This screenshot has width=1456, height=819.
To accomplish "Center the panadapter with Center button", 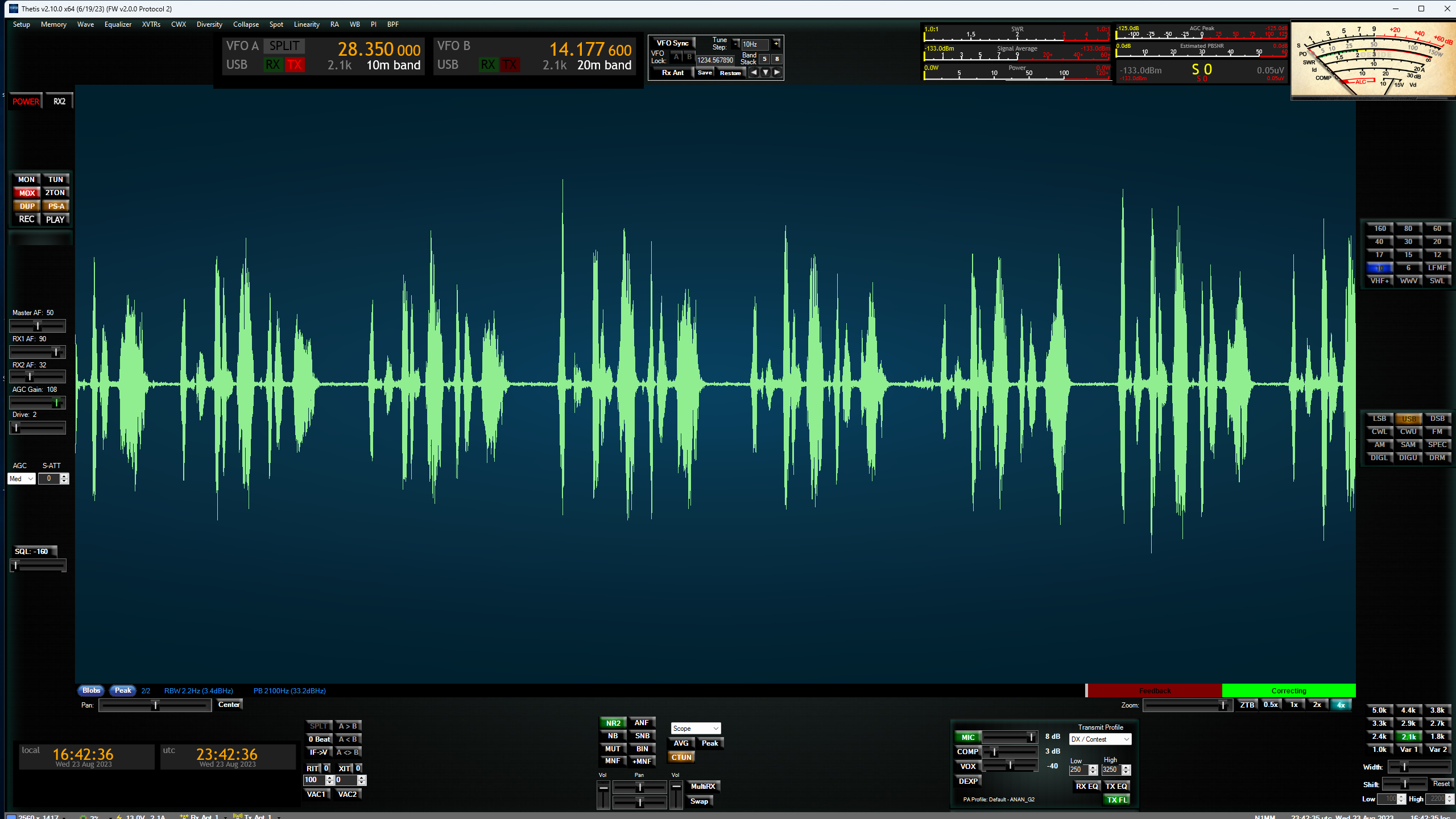I will 229,705.
